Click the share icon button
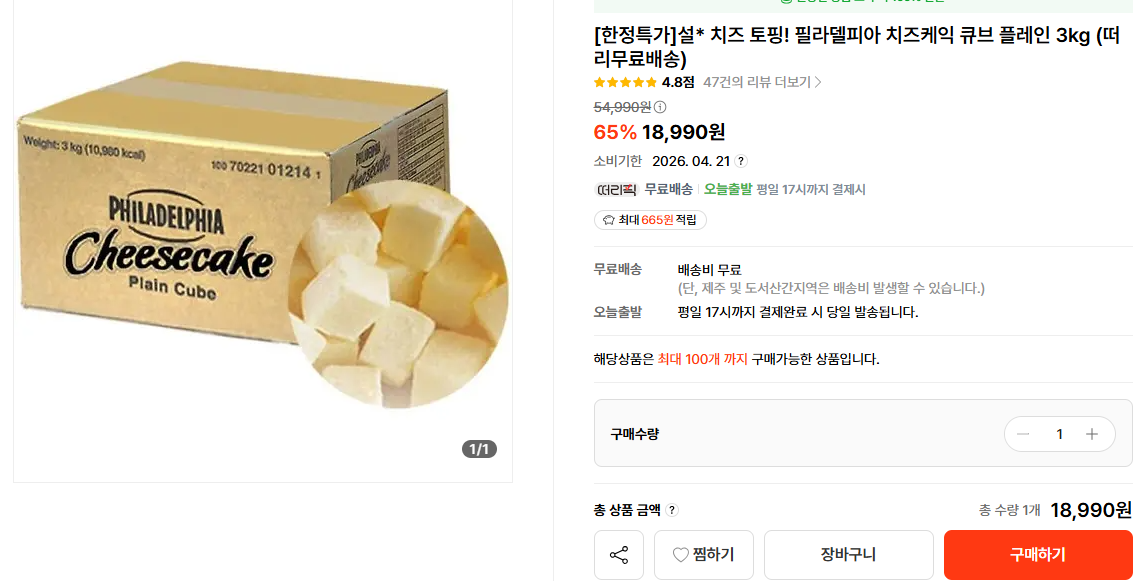The height and width of the screenshot is (581, 1145). point(619,555)
